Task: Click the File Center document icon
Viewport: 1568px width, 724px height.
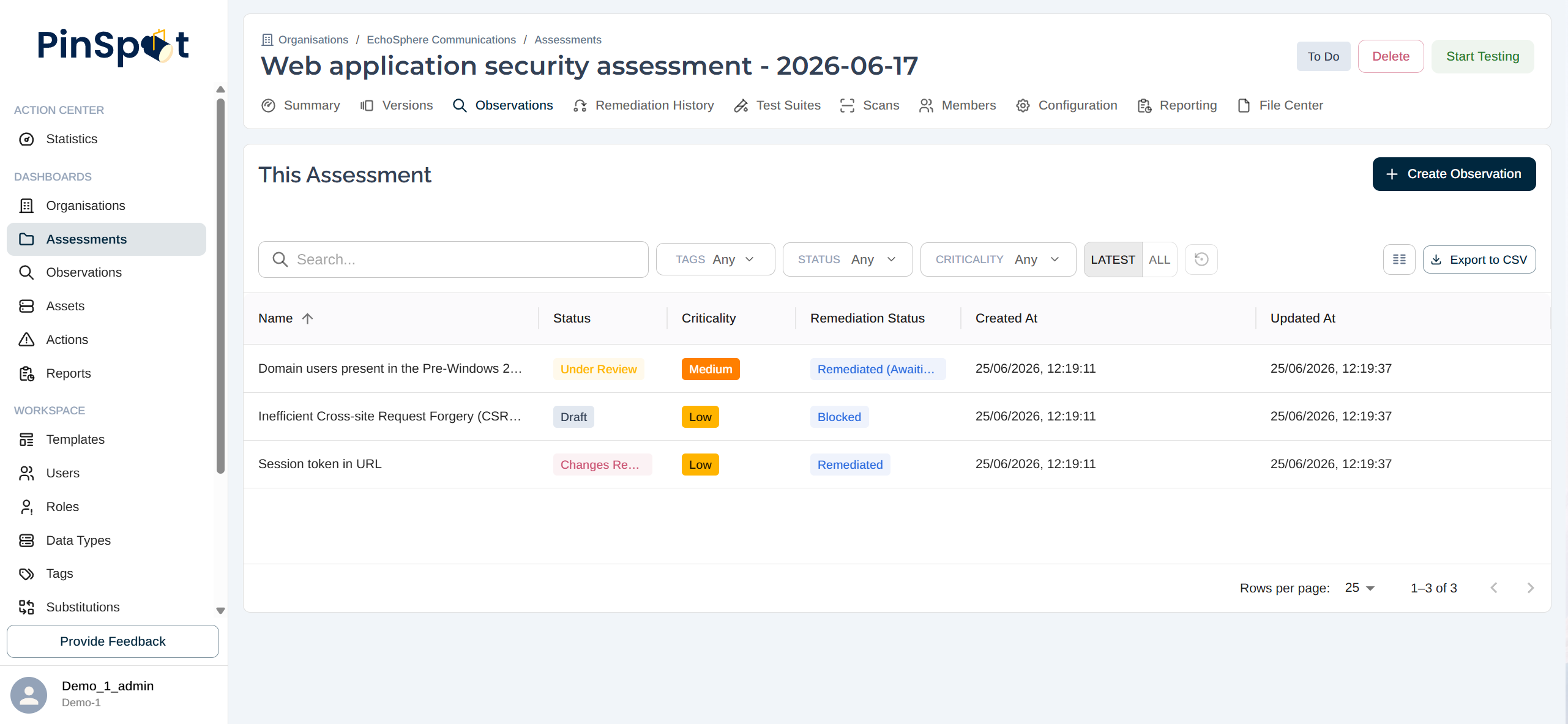Action: point(1244,105)
